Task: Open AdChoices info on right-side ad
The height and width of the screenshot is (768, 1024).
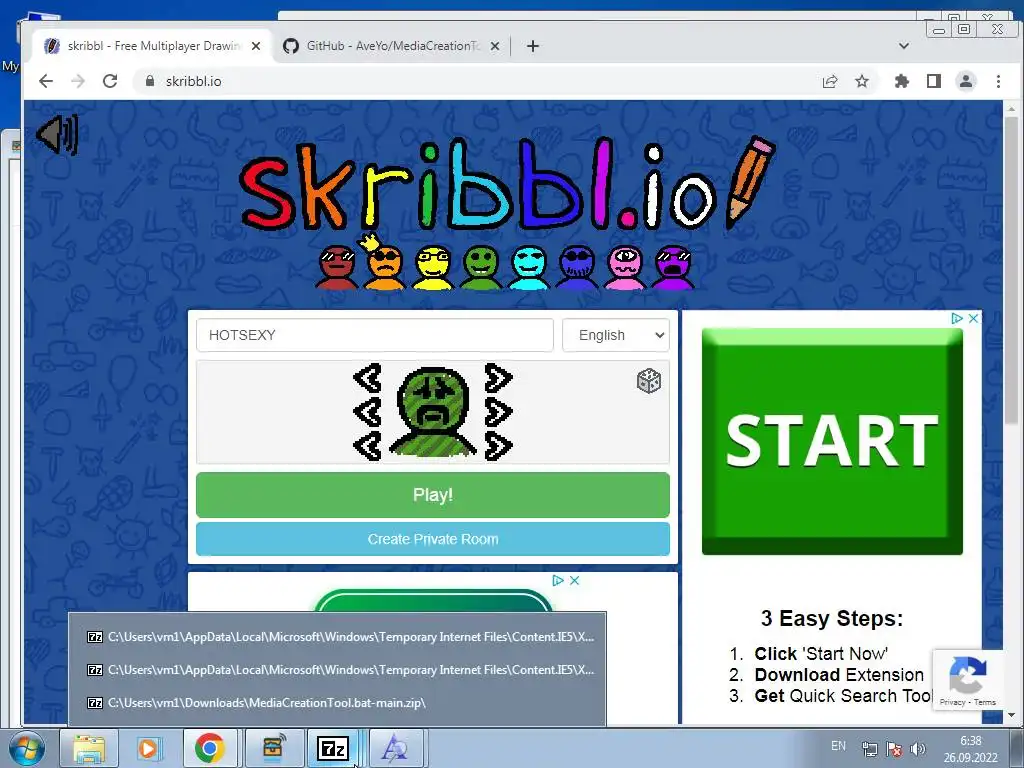Action: click(957, 318)
